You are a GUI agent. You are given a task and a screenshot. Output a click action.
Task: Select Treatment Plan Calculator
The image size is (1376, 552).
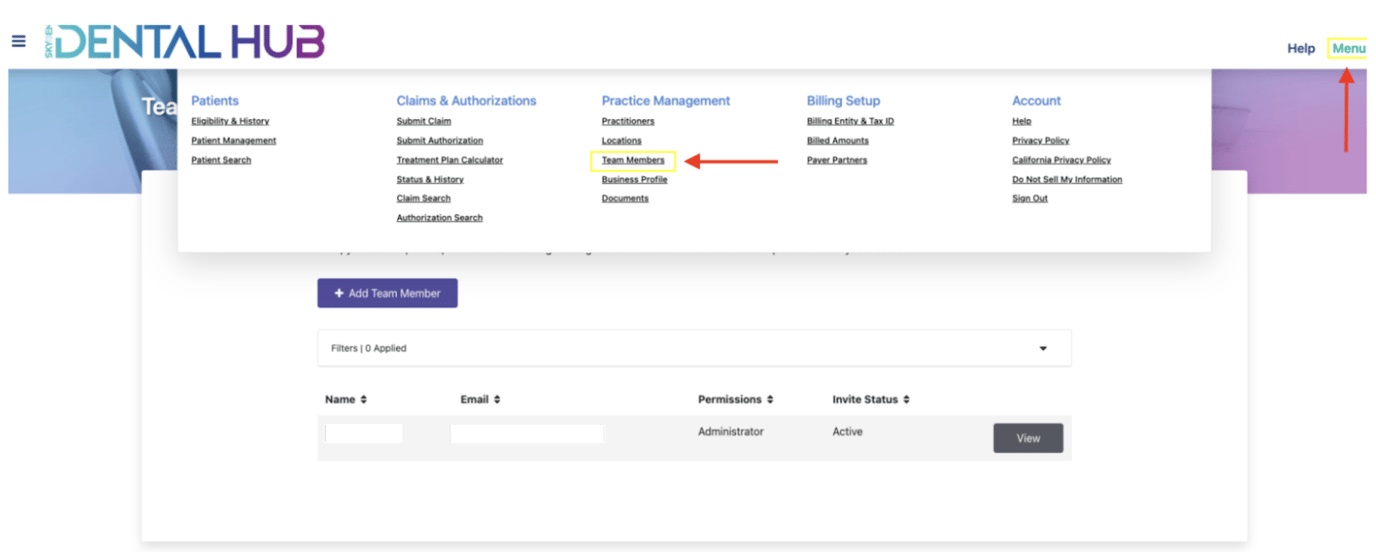tap(449, 160)
